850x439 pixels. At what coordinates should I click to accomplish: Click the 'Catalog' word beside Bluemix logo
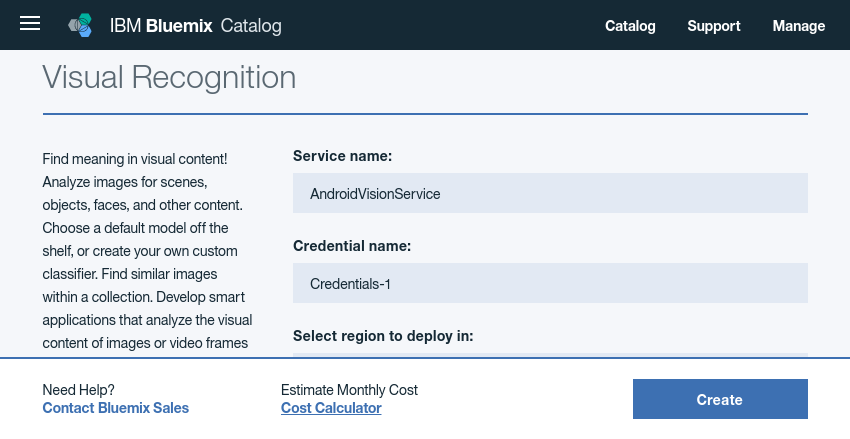[x=251, y=26]
